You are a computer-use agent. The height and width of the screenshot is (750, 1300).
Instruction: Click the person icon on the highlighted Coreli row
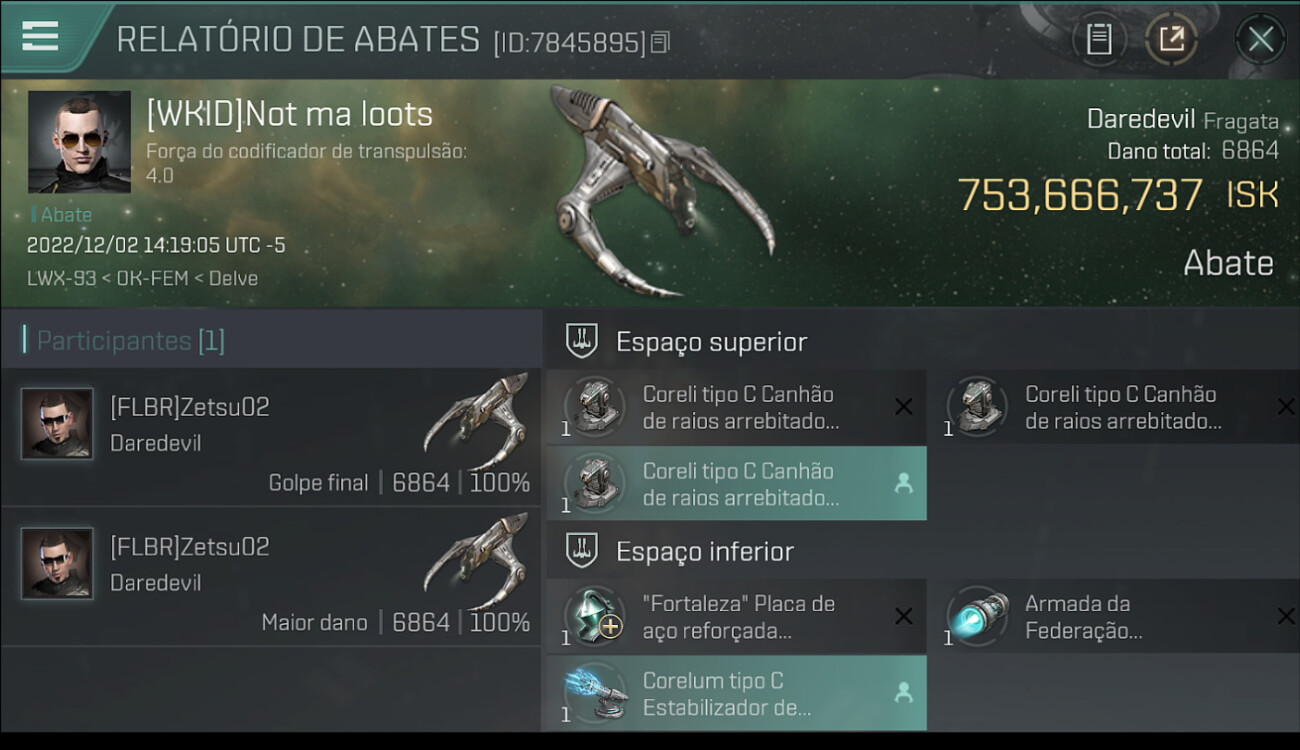pos(903,484)
